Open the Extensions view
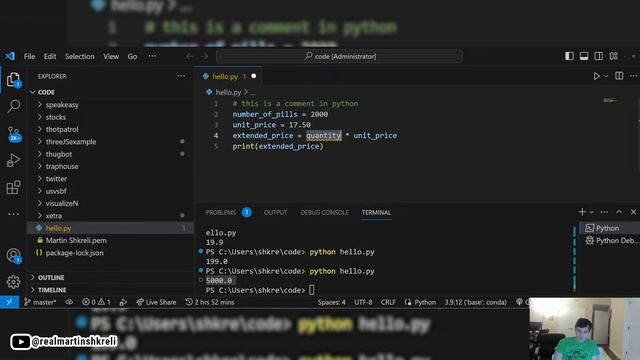The height and width of the screenshot is (360, 640). point(13,187)
